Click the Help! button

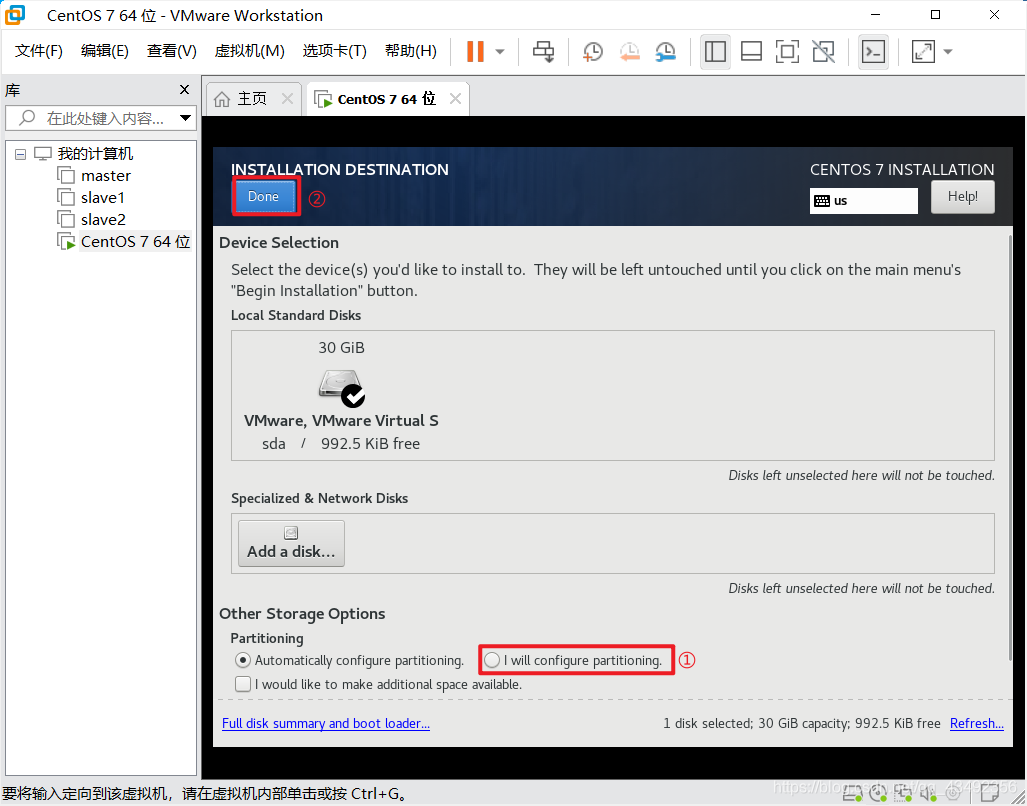[962, 196]
